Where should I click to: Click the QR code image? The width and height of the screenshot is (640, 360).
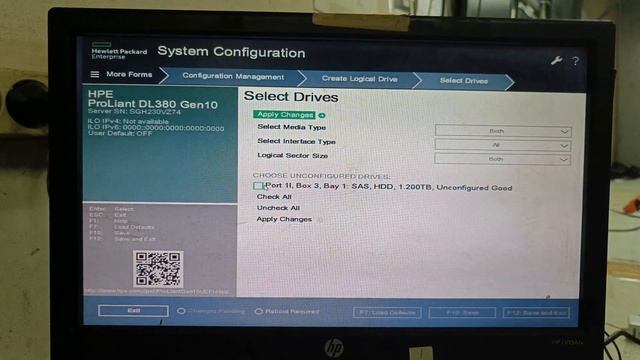click(158, 269)
